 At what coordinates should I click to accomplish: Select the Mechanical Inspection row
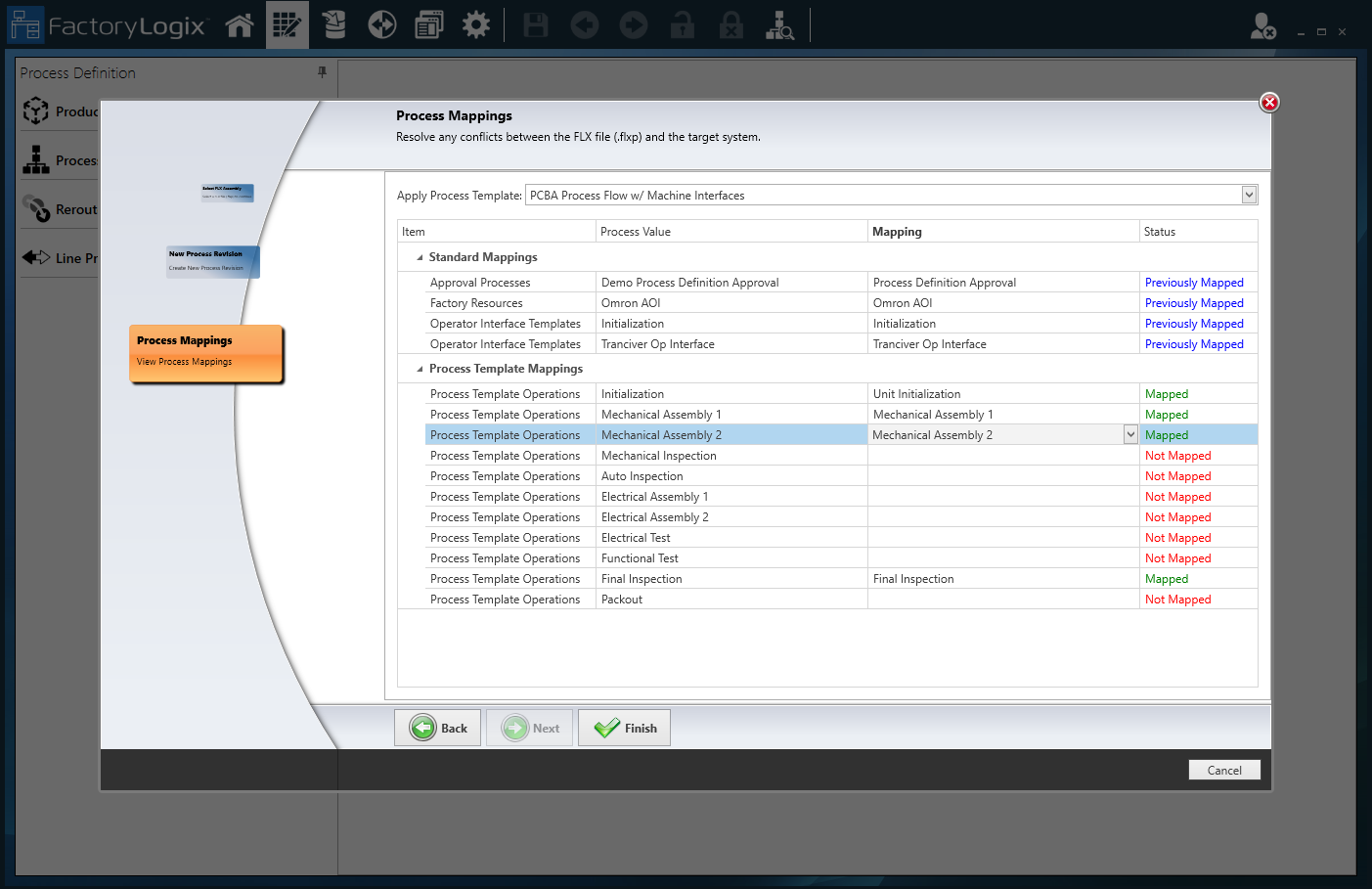point(685,455)
